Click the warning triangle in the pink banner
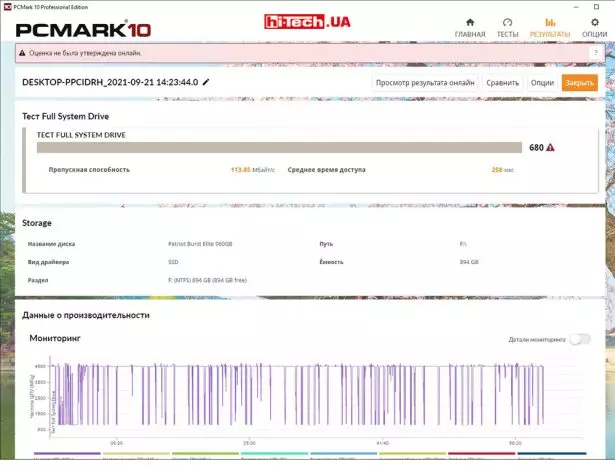Image resolution: width=615 pixels, height=466 pixels. (x=22, y=53)
